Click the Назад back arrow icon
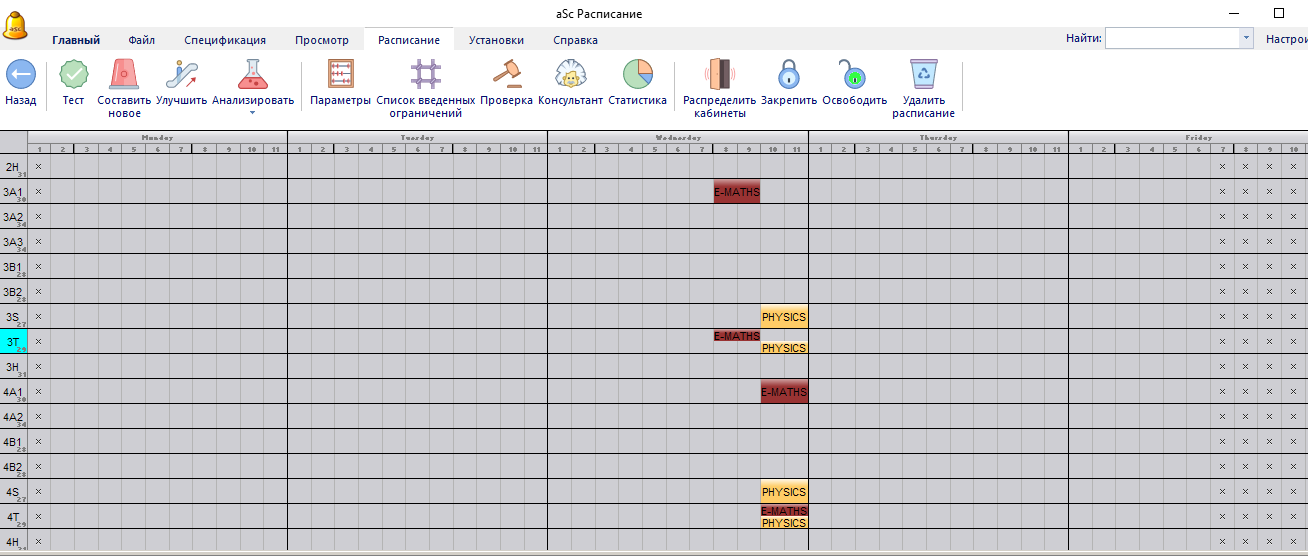 pyautogui.click(x=21, y=75)
